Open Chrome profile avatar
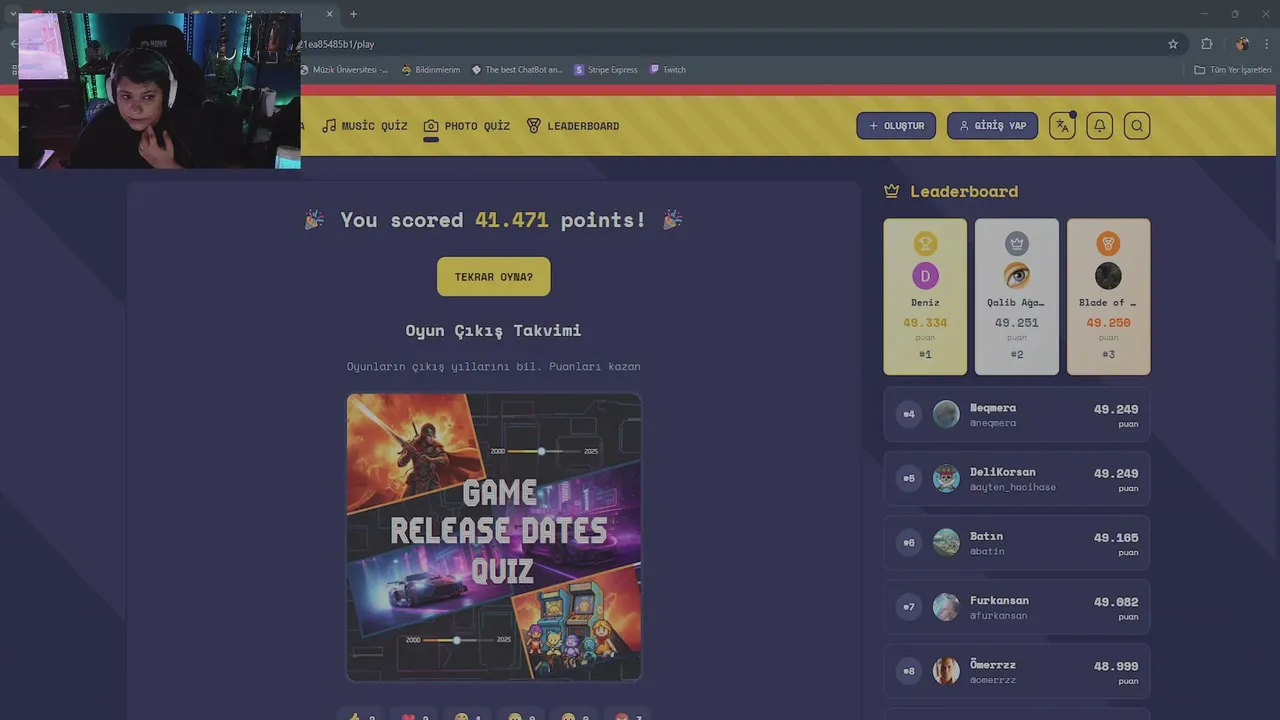The width and height of the screenshot is (1280, 720). click(1242, 44)
